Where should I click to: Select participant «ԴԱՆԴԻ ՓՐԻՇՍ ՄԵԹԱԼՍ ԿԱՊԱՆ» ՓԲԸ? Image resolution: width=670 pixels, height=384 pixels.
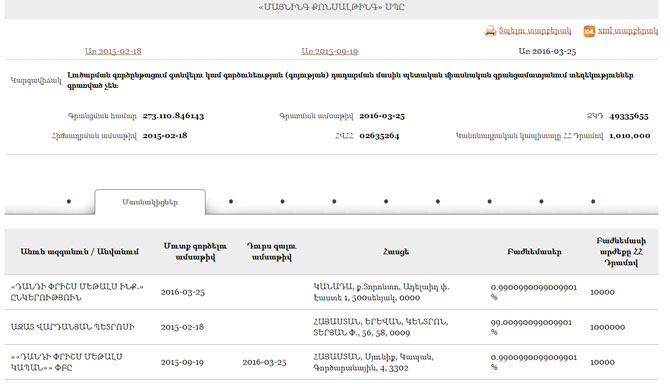(x=67, y=362)
